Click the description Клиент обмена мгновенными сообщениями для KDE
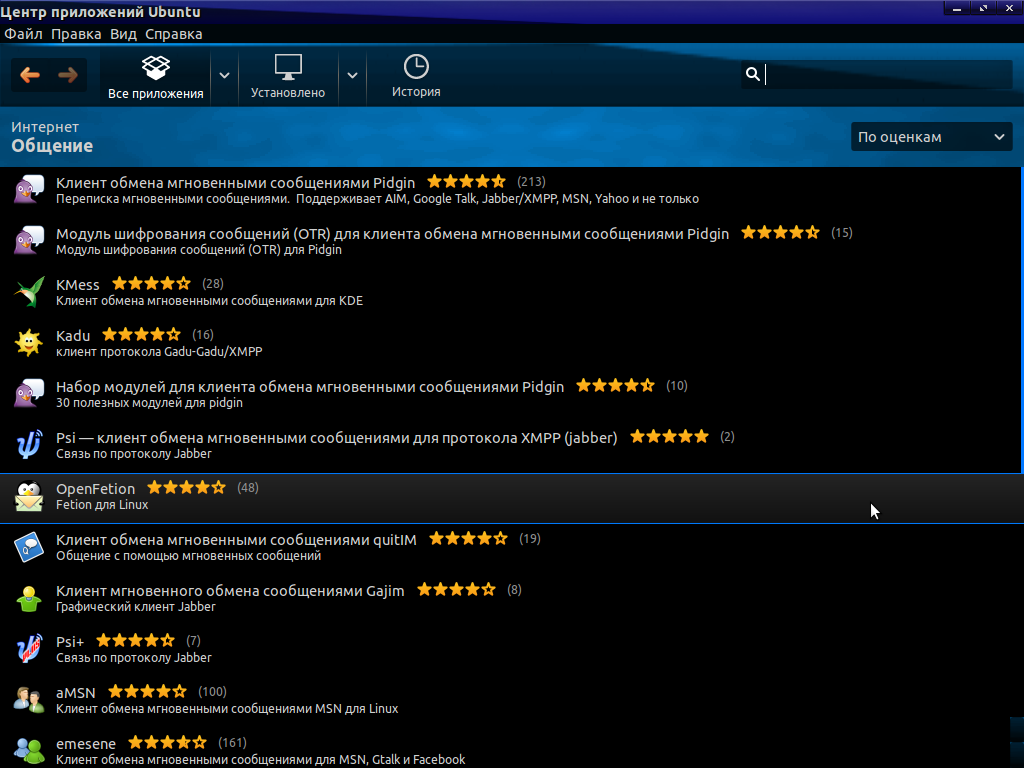This screenshot has width=1024, height=768. (210, 300)
